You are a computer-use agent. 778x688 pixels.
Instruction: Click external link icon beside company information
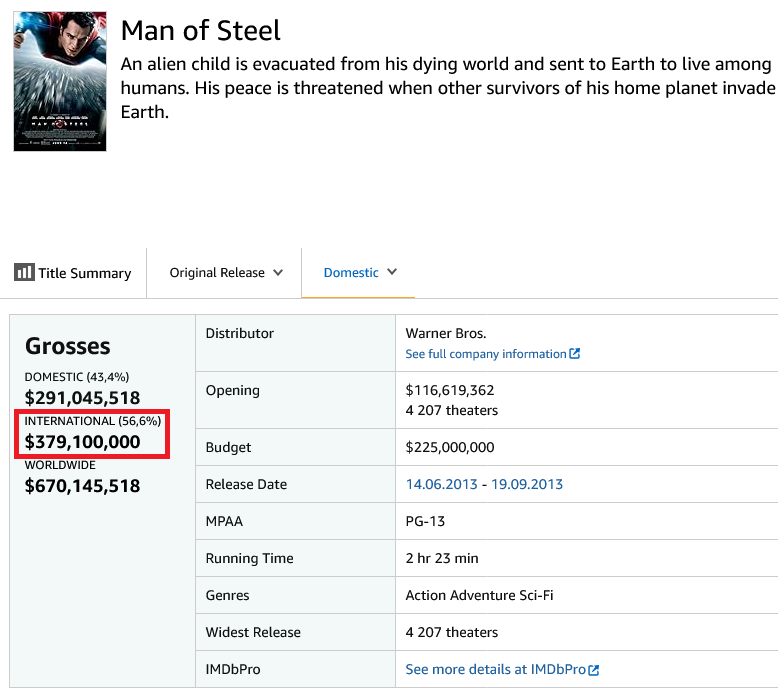(x=575, y=354)
